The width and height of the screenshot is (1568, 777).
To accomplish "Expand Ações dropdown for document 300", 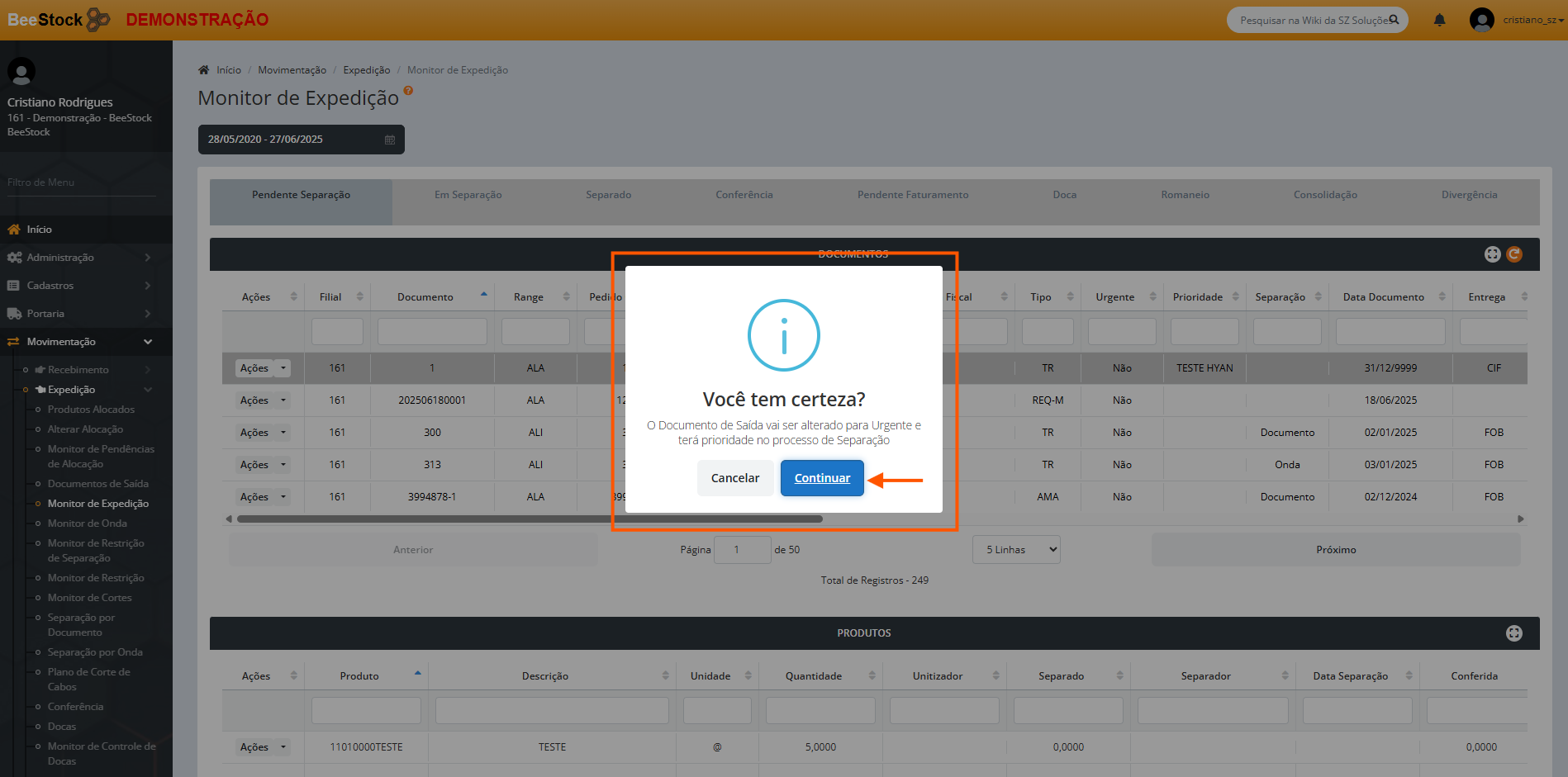I will tap(283, 433).
